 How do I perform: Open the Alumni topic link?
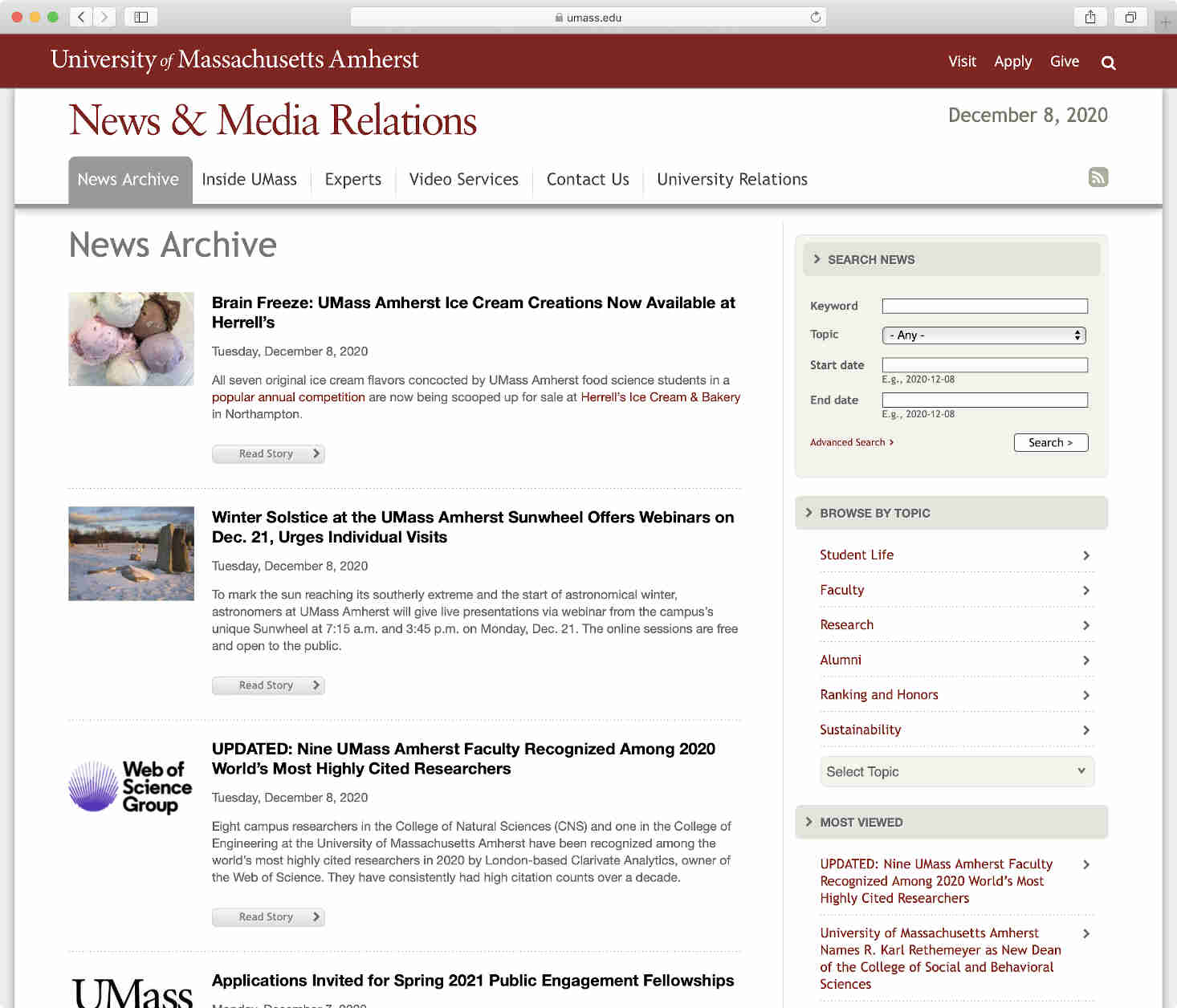click(x=841, y=660)
